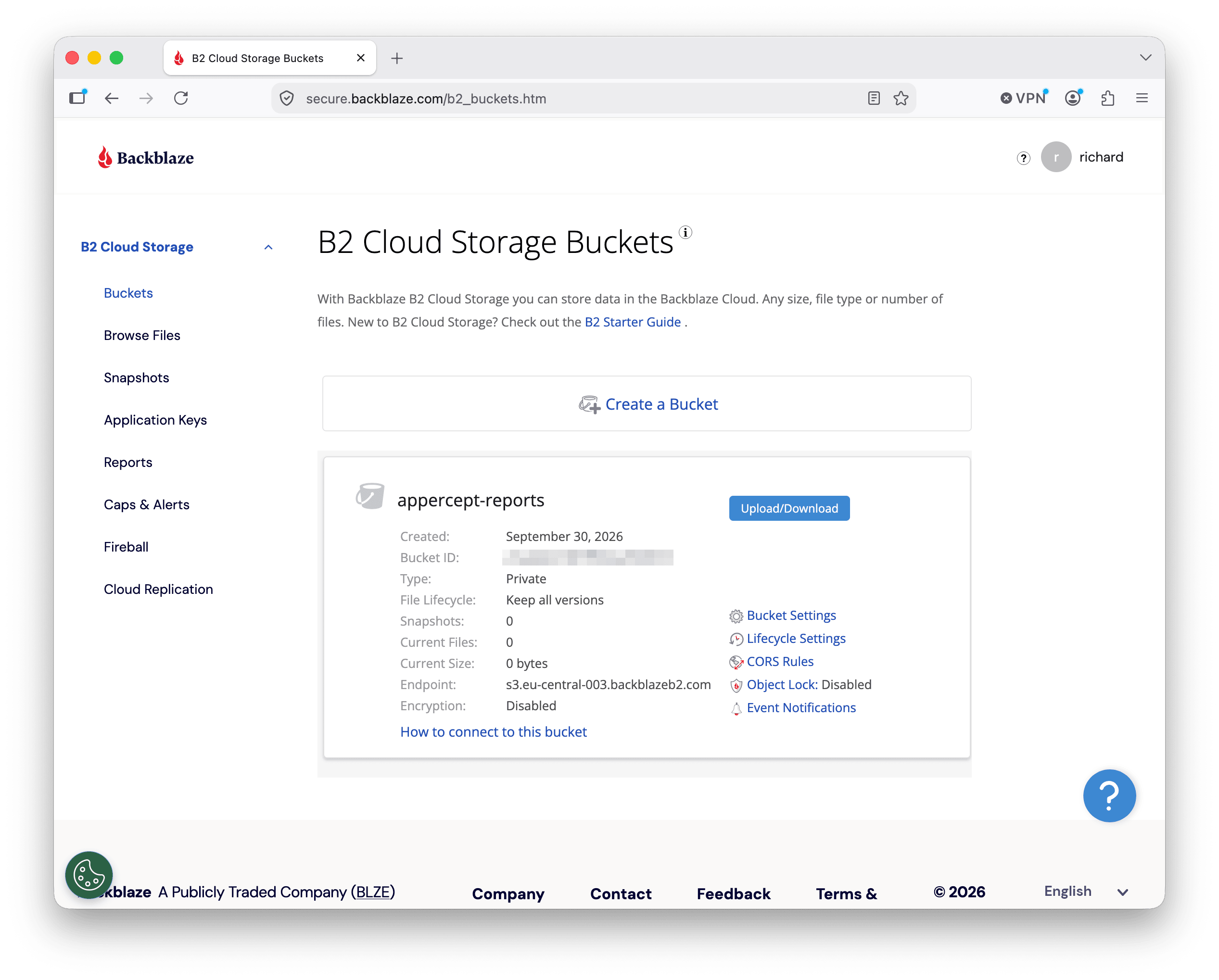Click the endpoint s3.eu-central-003.backblazeb2.com

pos(609,684)
